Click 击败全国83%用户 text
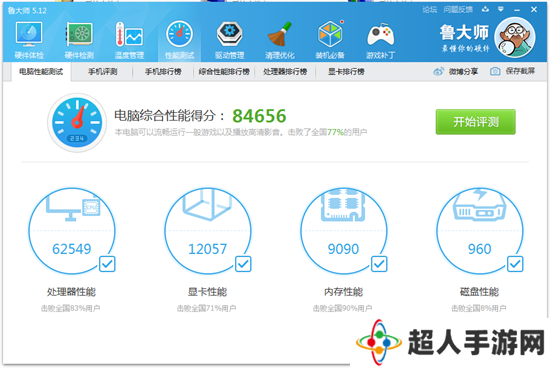 71,308
